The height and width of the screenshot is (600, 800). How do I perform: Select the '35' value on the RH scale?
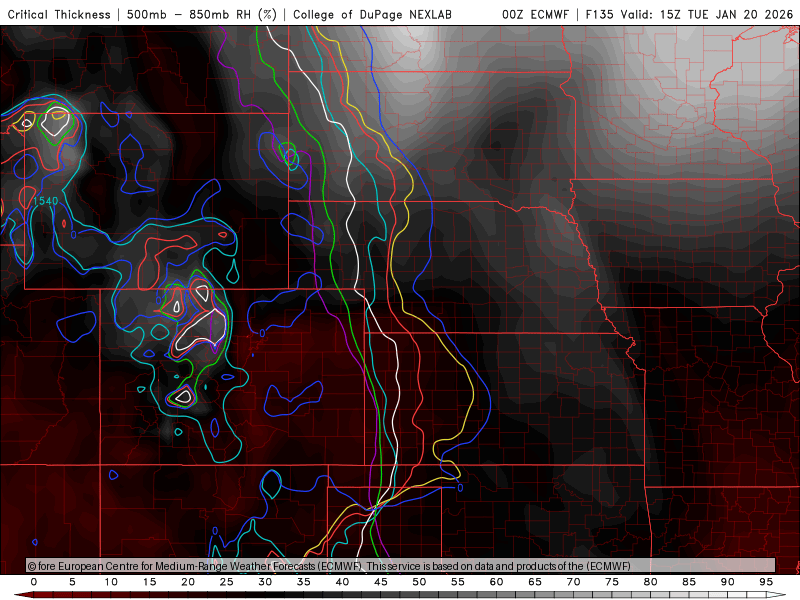[x=304, y=582]
